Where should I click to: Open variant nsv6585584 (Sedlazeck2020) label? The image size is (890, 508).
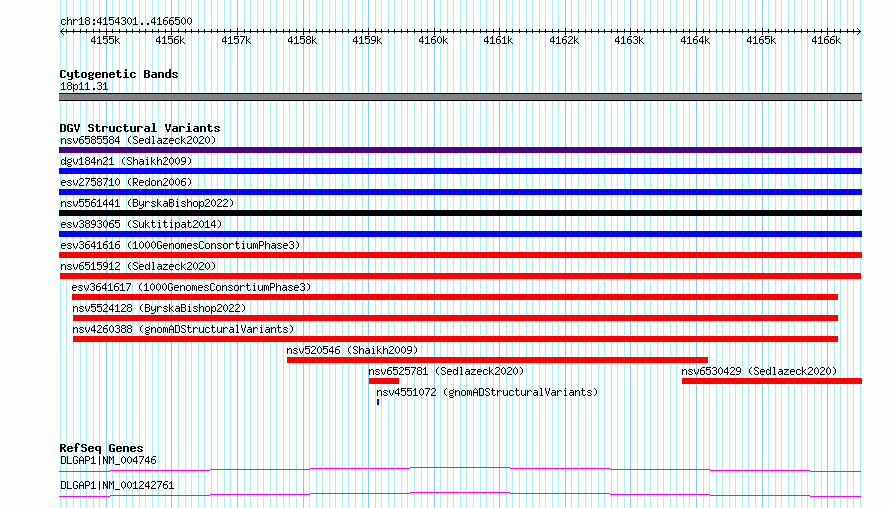138,140
